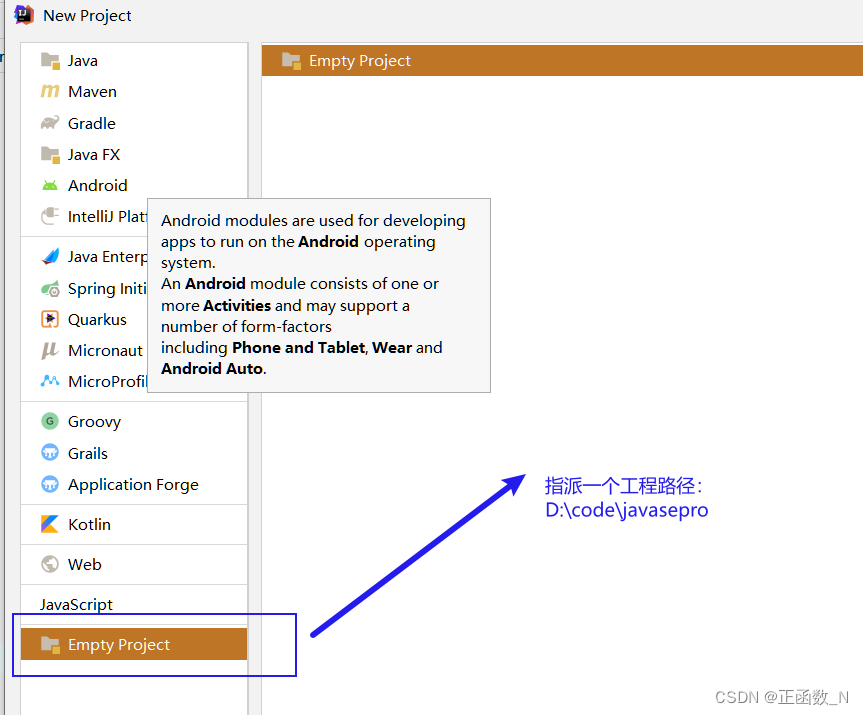Pick Kotlin as the project type
This screenshot has width=863, height=715.
pyautogui.click(x=134, y=524)
